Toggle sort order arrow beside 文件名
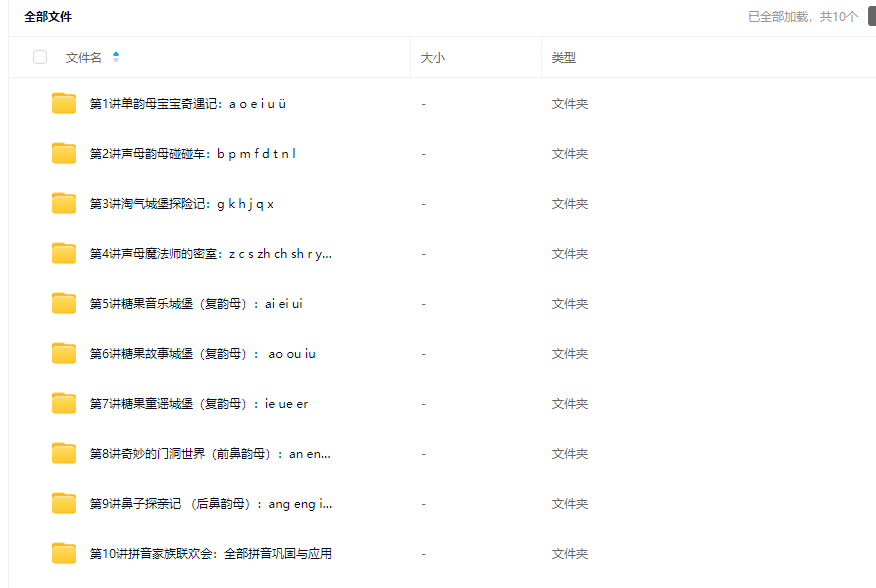 click(116, 57)
